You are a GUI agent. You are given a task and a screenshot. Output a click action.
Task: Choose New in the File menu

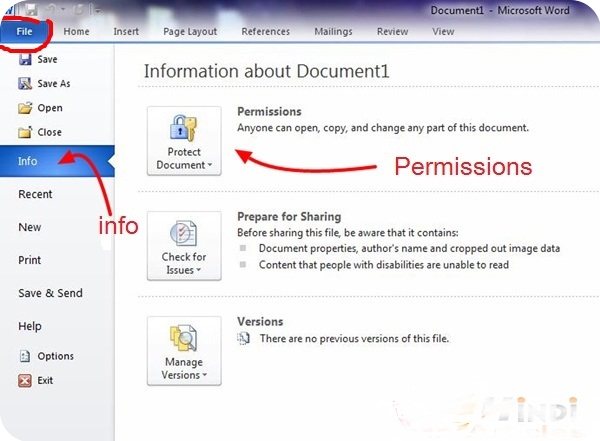click(30, 227)
